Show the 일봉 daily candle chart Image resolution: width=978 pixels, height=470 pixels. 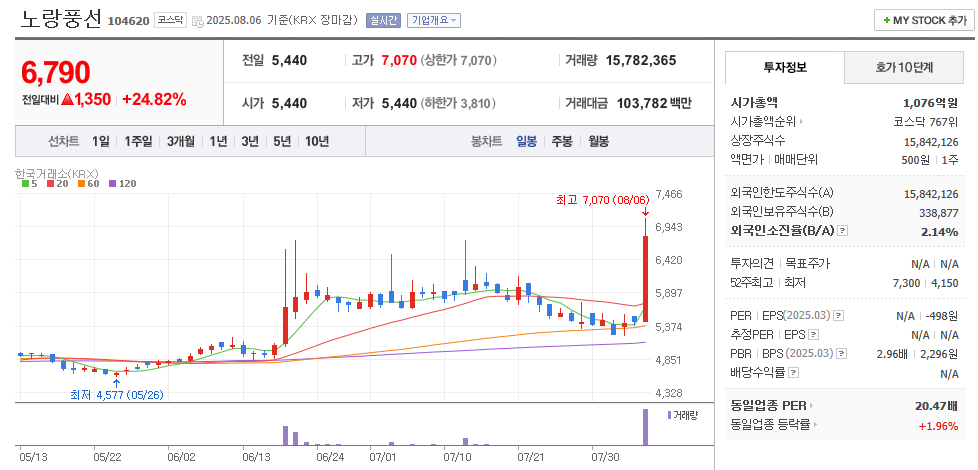pyautogui.click(x=526, y=141)
